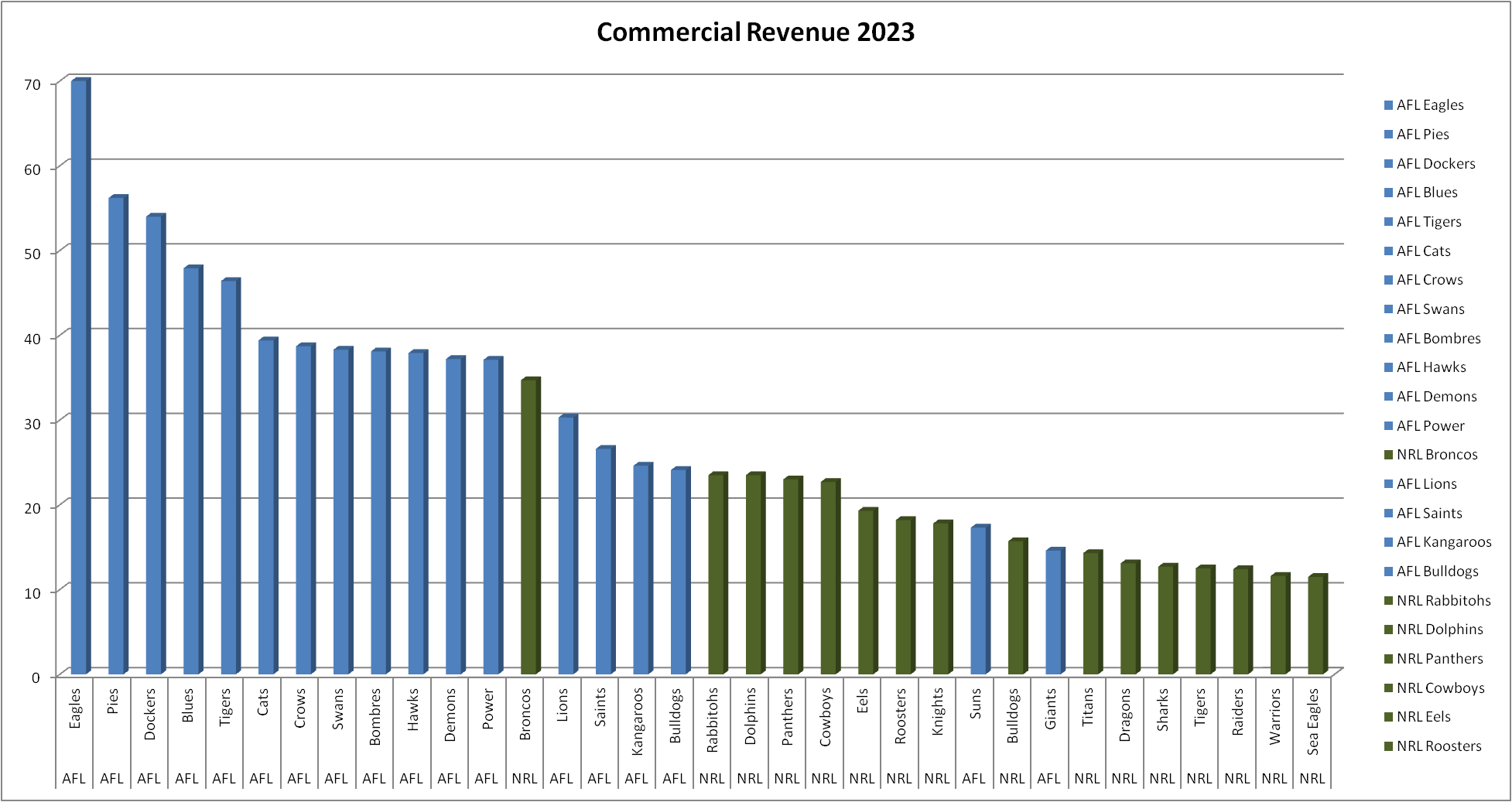Click the "Knights" horizontal axis label

938,712
